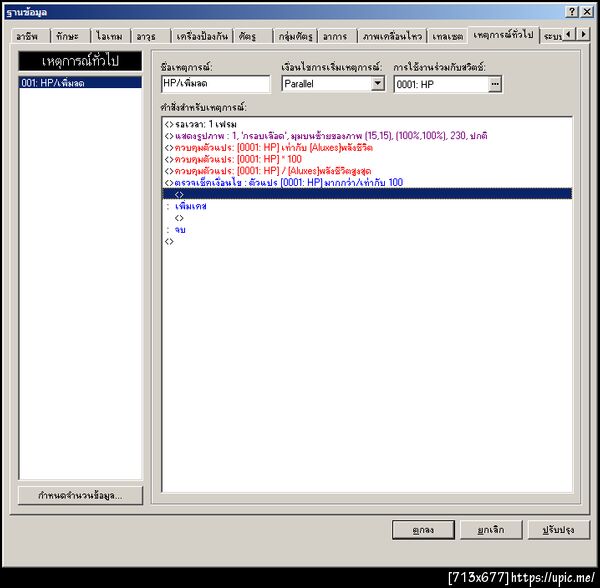The image size is (600, 588).
Task: Open the ศัตรู tab
Action: pyautogui.click(x=253, y=36)
